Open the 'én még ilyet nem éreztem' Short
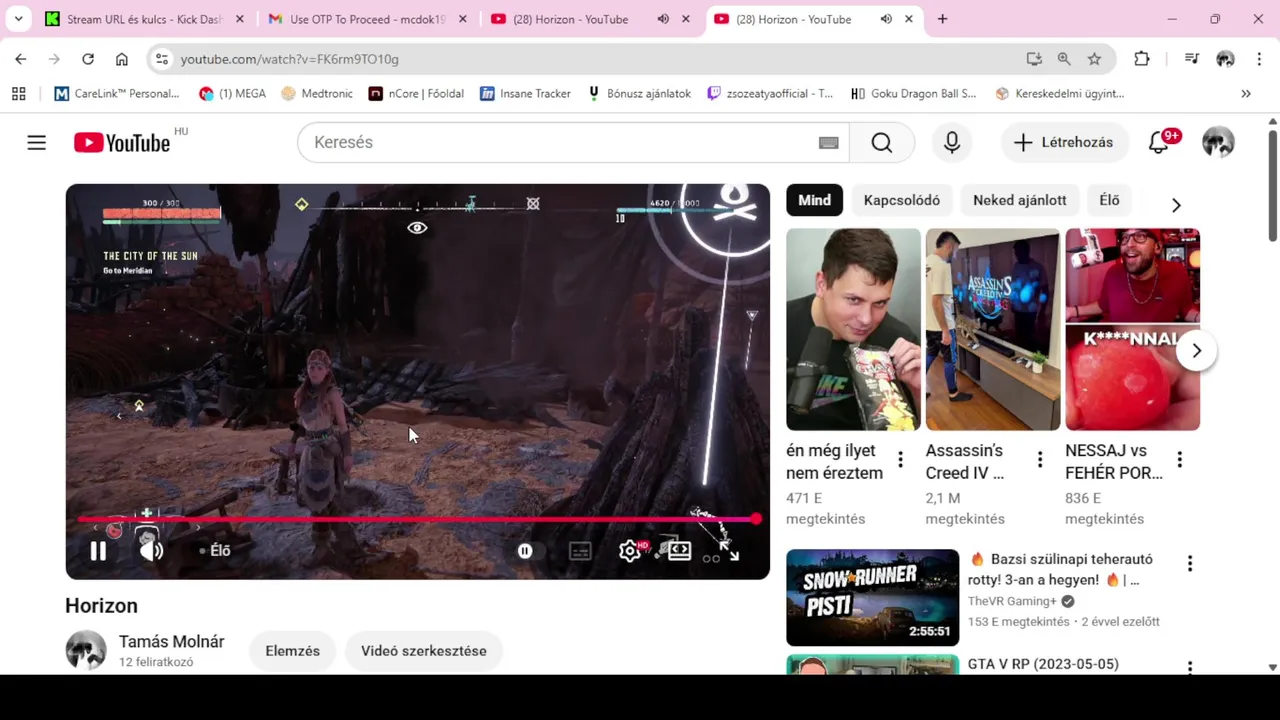Image resolution: width=1280 pixels, height=720 pixels. tap(853, 330)
